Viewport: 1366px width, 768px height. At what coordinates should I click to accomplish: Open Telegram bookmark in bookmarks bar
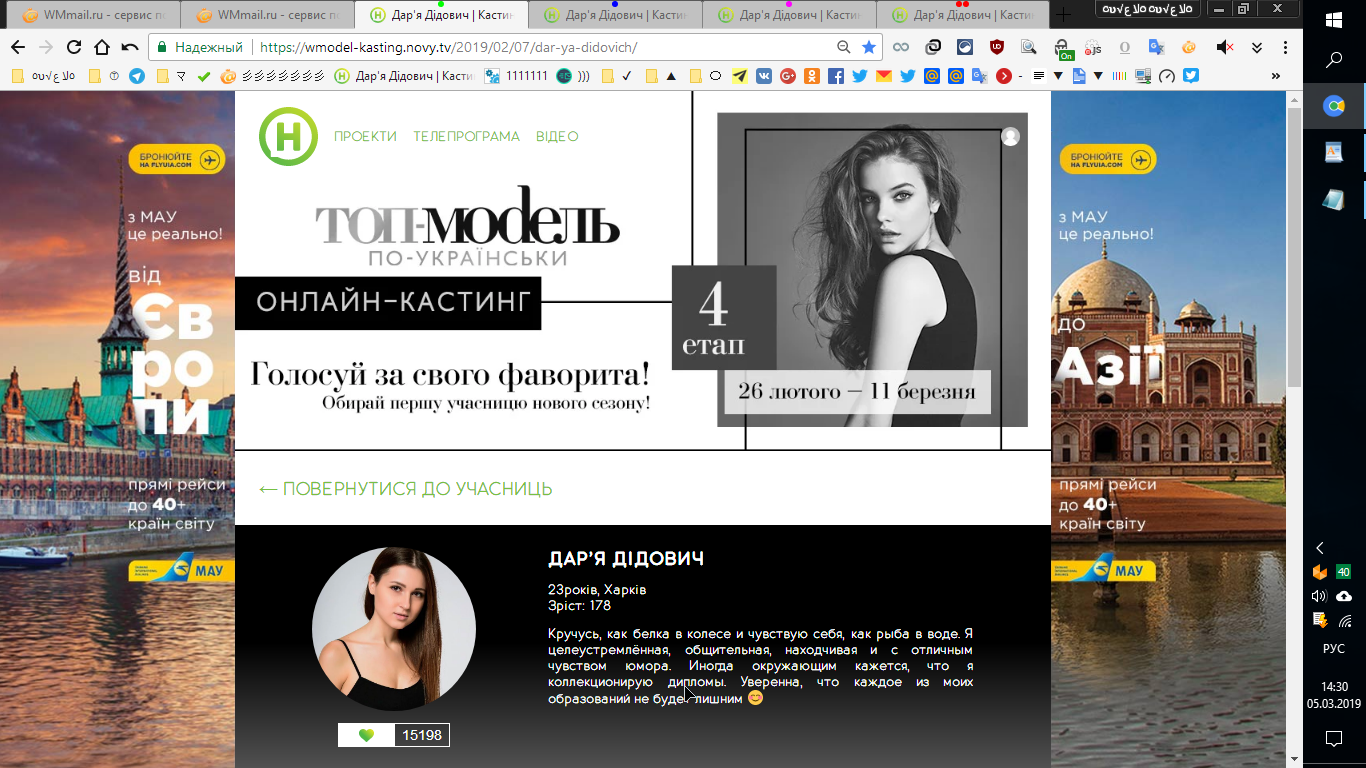pyautogui.click(x=137, y=76)
